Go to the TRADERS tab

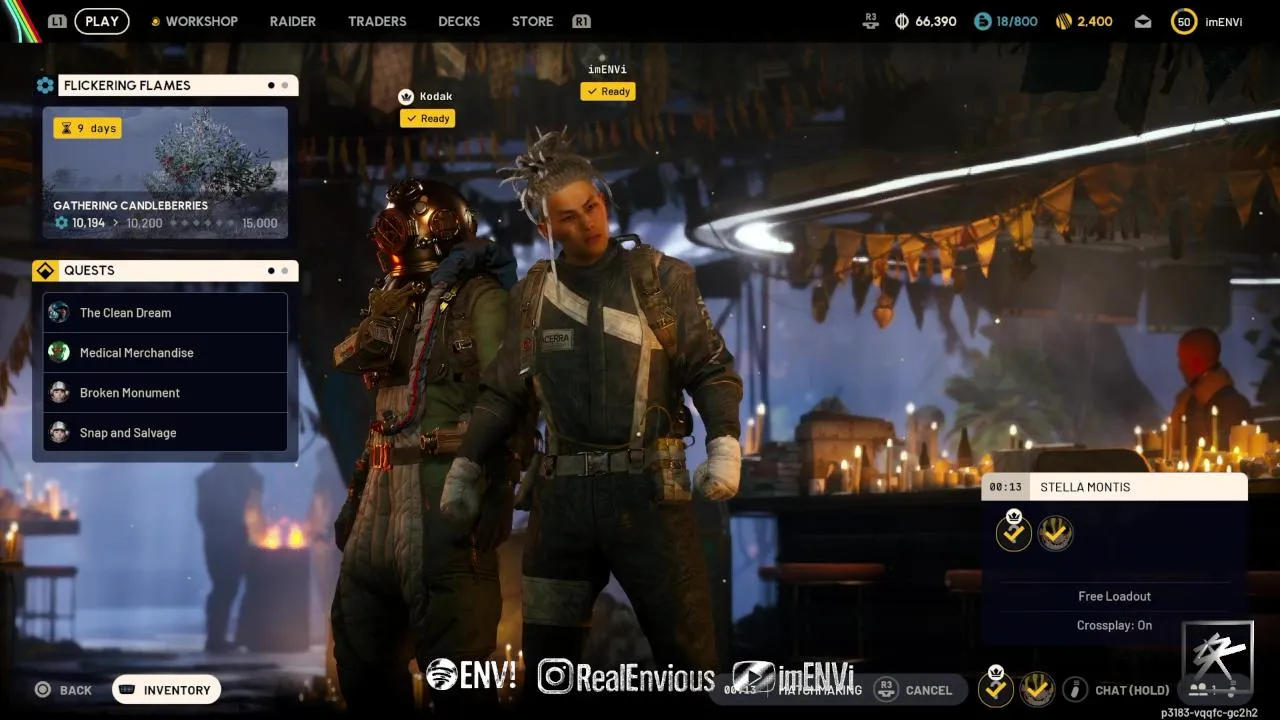tap(377, 21)
